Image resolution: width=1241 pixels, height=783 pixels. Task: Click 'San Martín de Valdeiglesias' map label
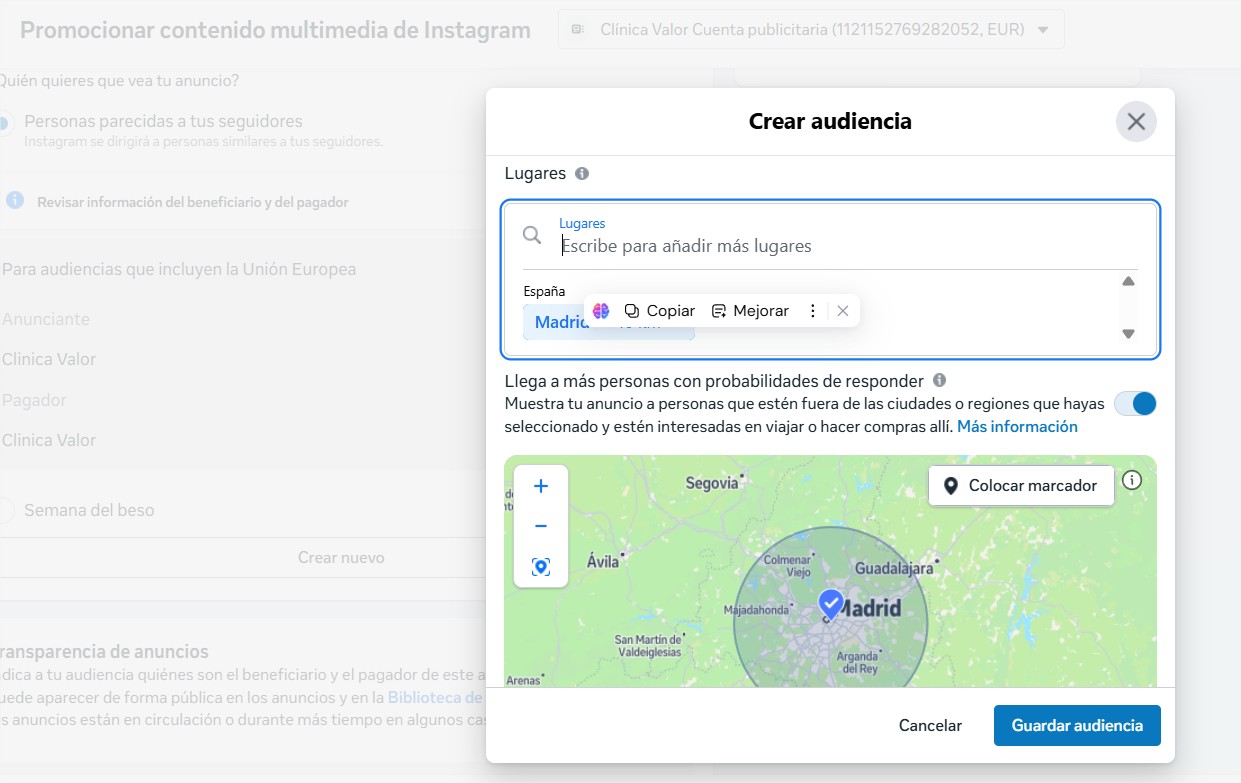tap(647, 645)
